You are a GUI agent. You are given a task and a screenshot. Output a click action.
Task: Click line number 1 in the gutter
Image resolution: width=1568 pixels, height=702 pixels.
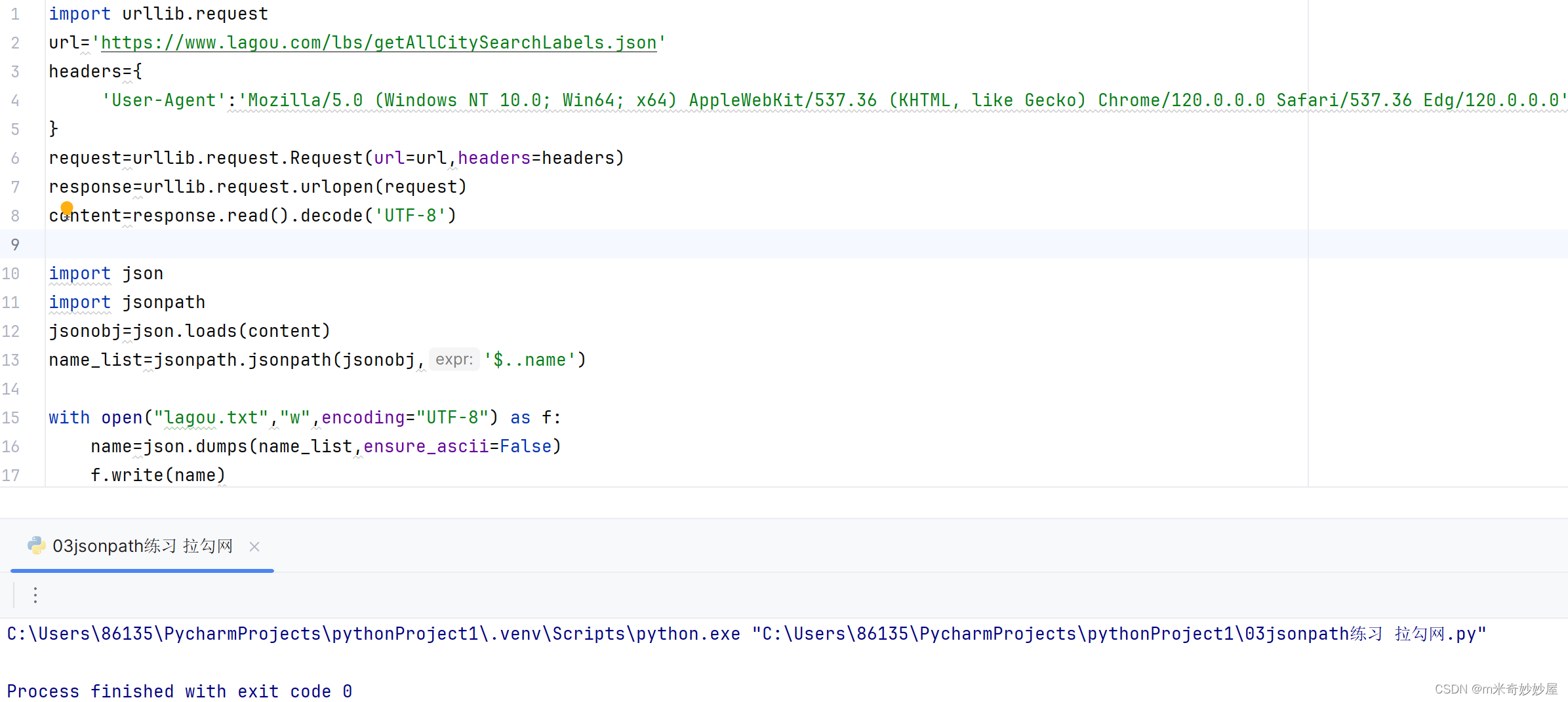(14, 13)
